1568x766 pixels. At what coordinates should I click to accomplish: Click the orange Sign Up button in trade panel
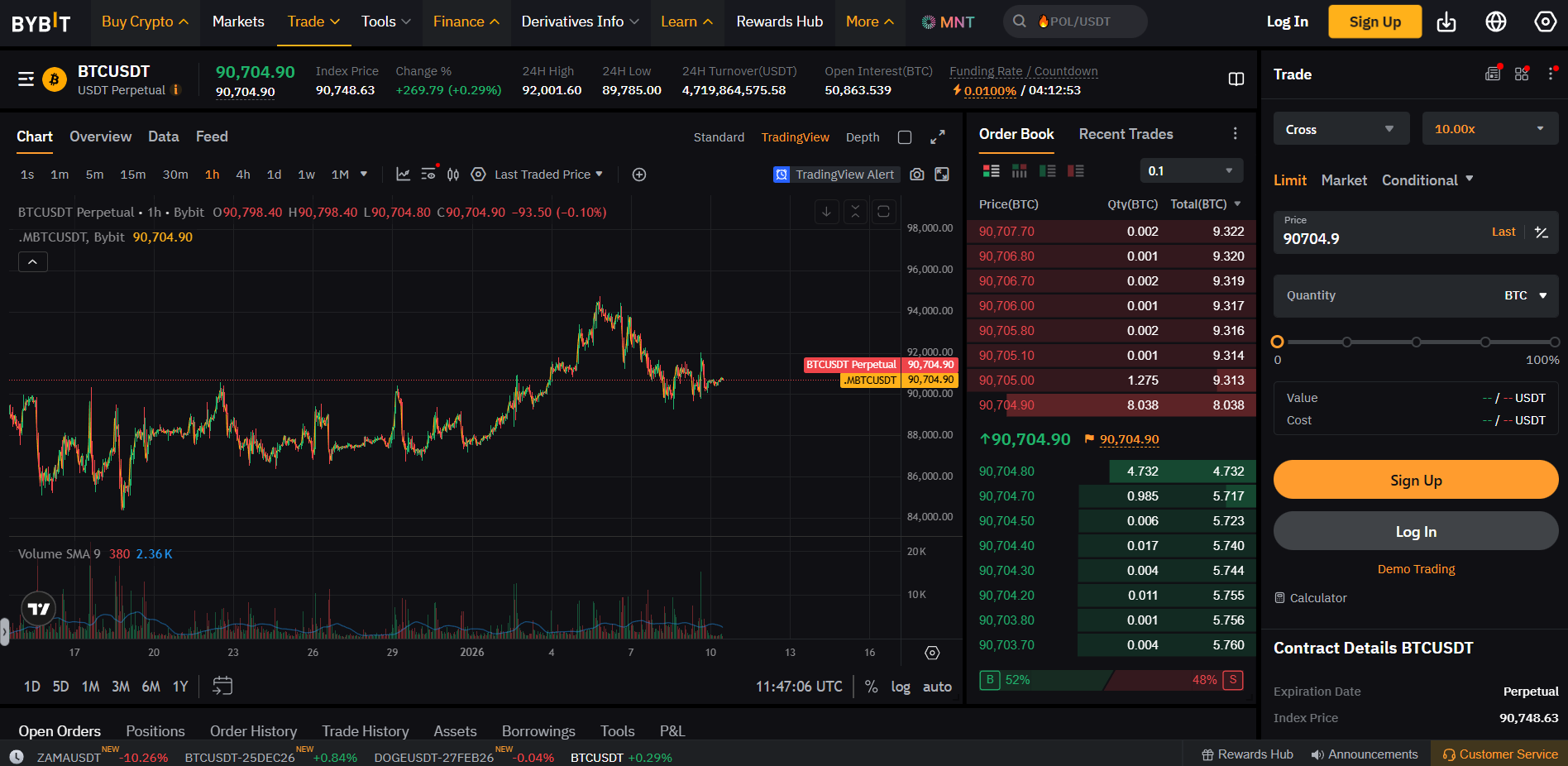click(1416, 480)
